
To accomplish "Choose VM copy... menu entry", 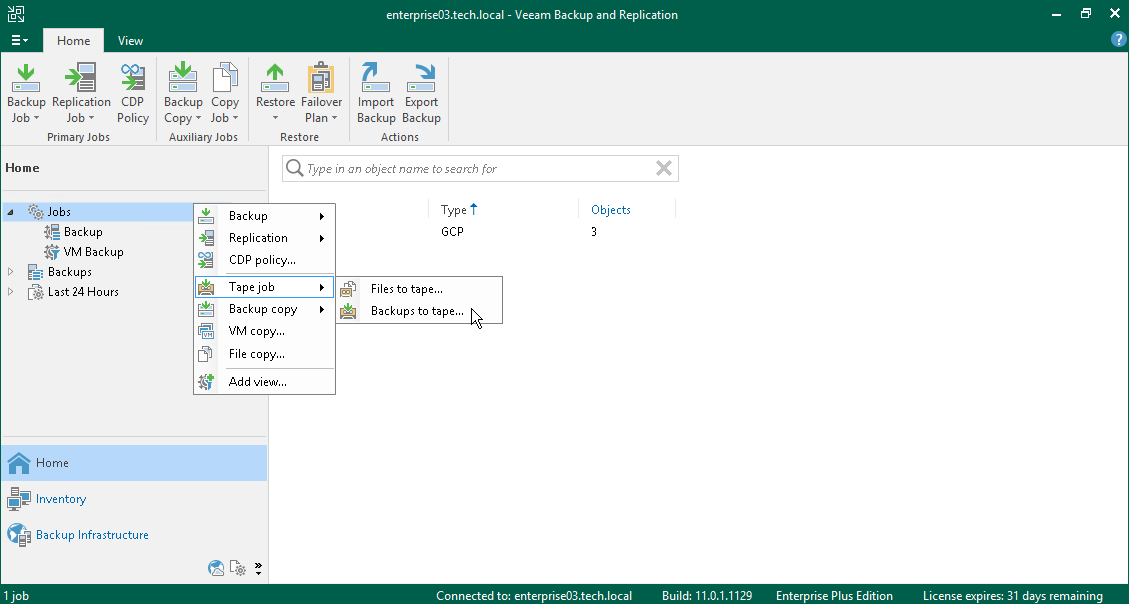I will [264, 331].
